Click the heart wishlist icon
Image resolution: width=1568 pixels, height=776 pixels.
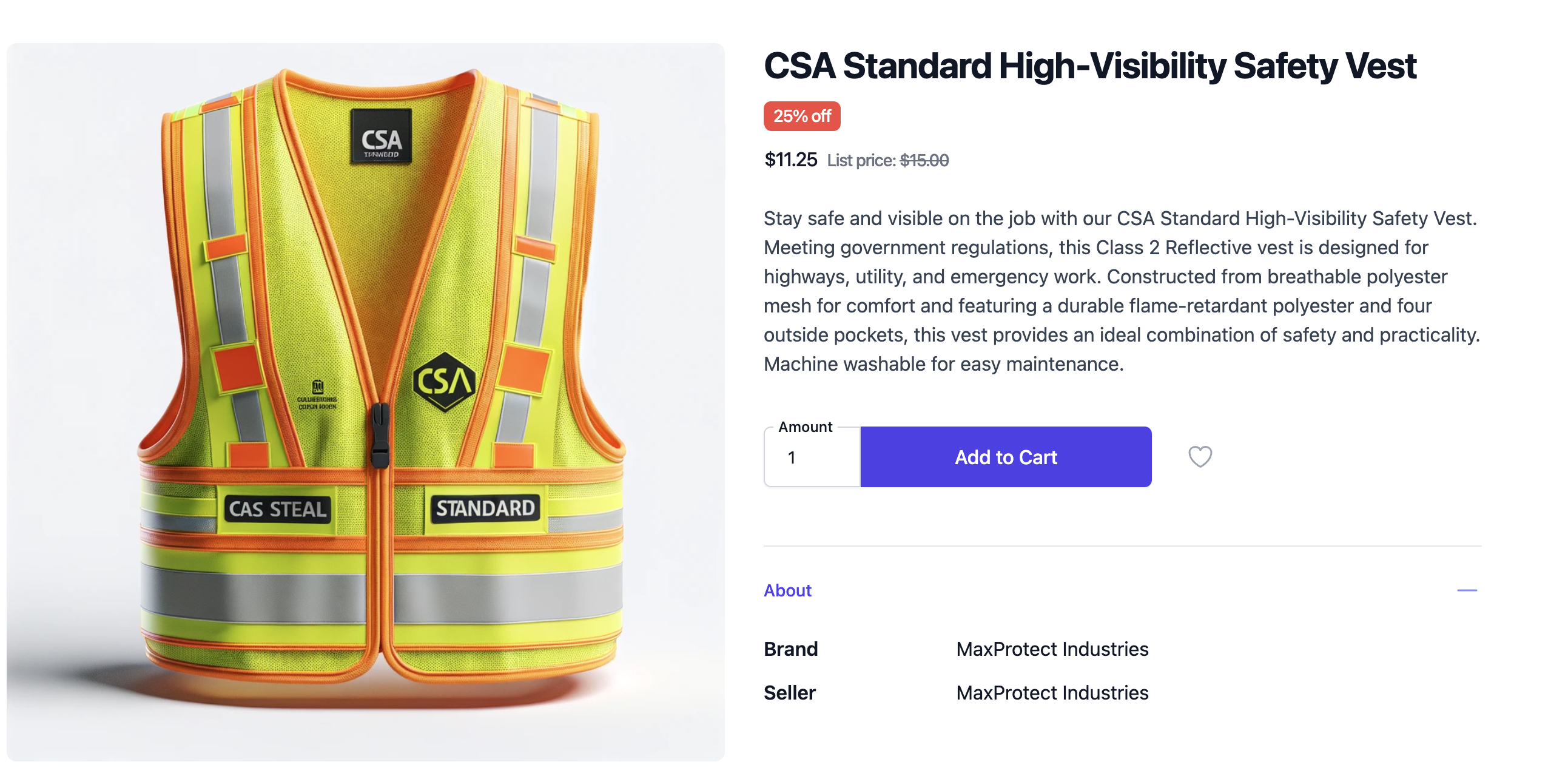[1200, 456]
